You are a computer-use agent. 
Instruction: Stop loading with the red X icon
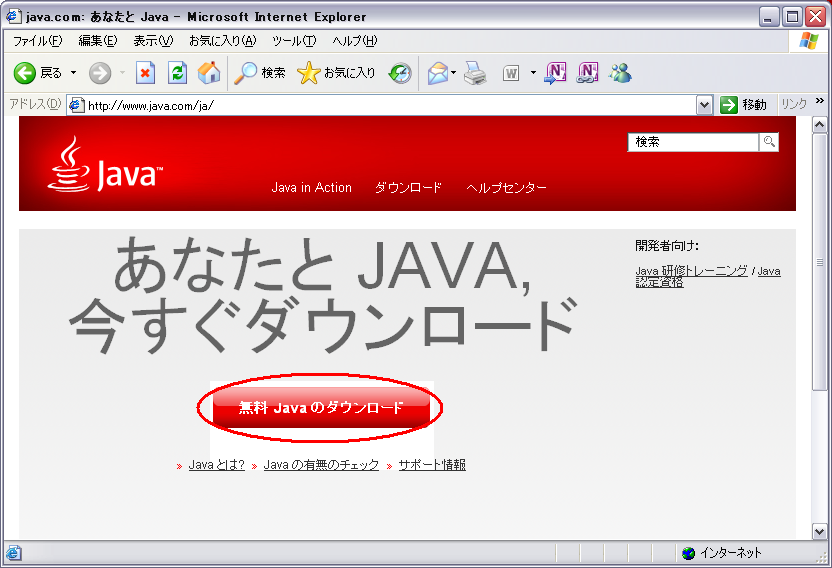(x=145, y=73)
